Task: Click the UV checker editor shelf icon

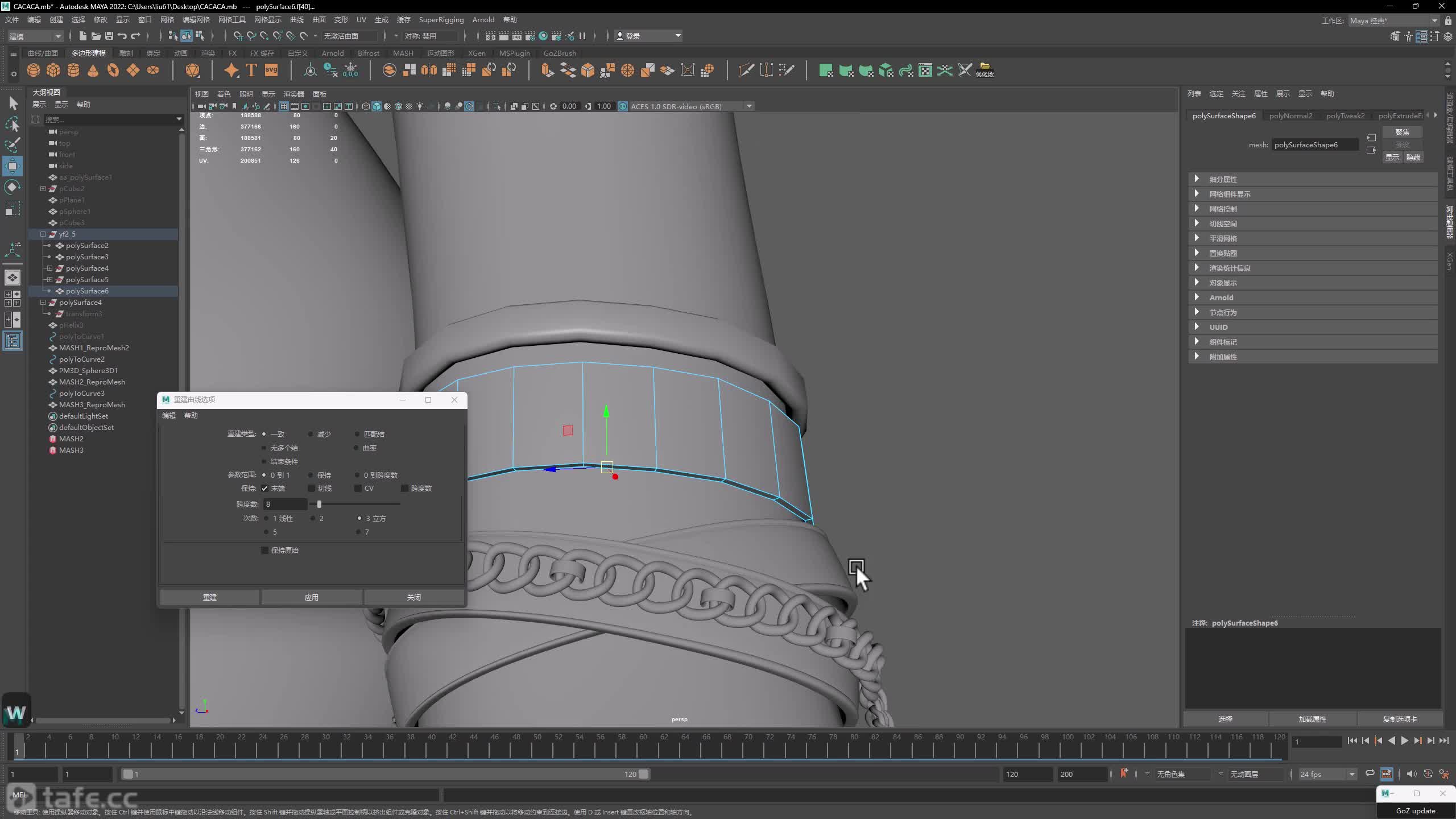Action: coord(925,70)
